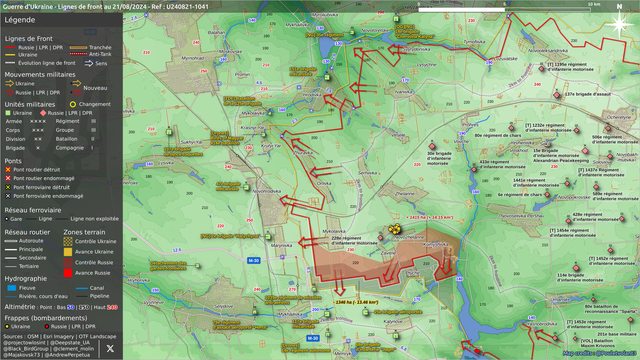Pick the yellow Avance Ukraine swatch

tap(68, 252)
